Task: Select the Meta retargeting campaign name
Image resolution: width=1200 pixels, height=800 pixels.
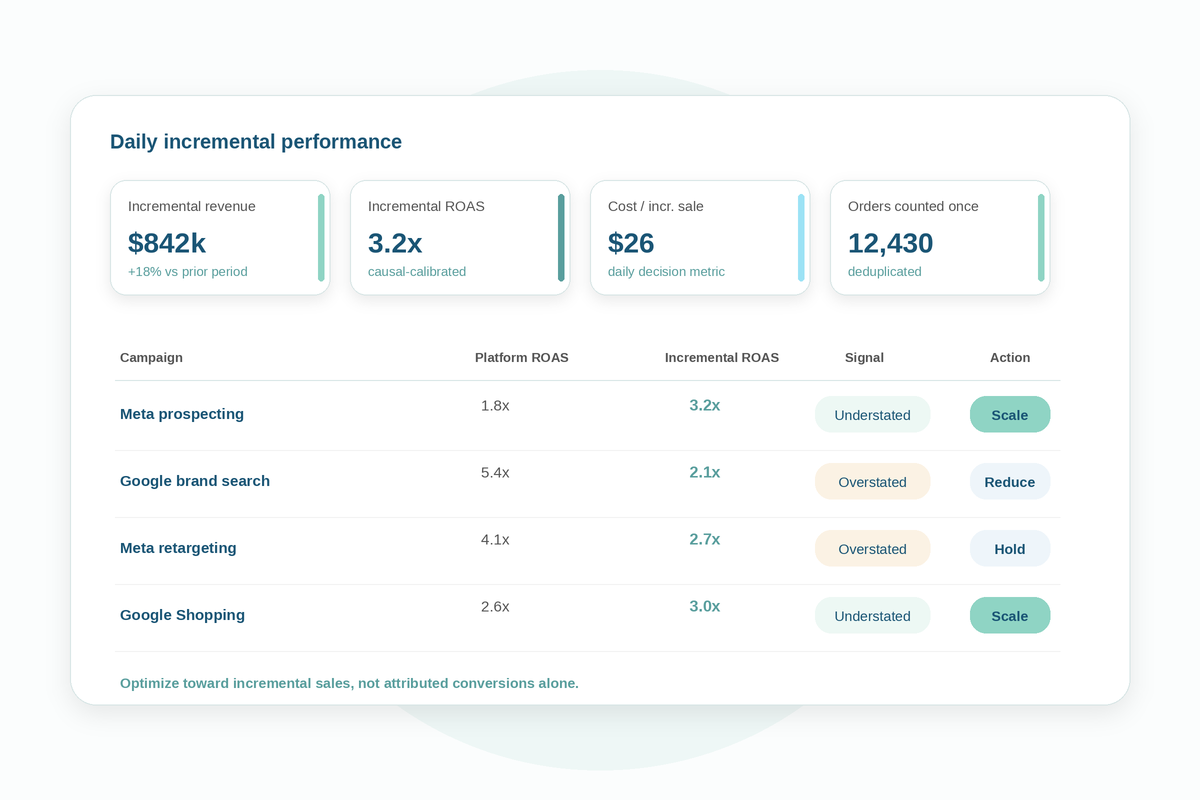Action: click(178, 548)
